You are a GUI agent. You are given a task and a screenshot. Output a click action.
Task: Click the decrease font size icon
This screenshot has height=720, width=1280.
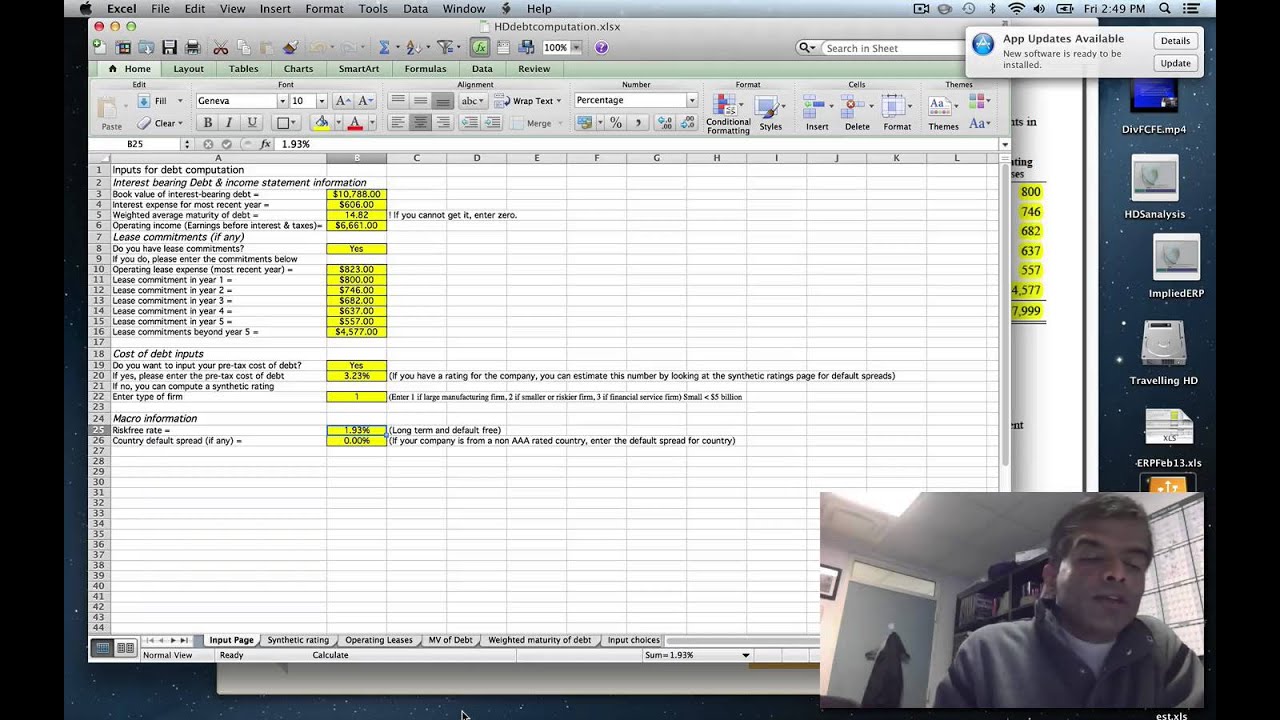coord(365,101)
